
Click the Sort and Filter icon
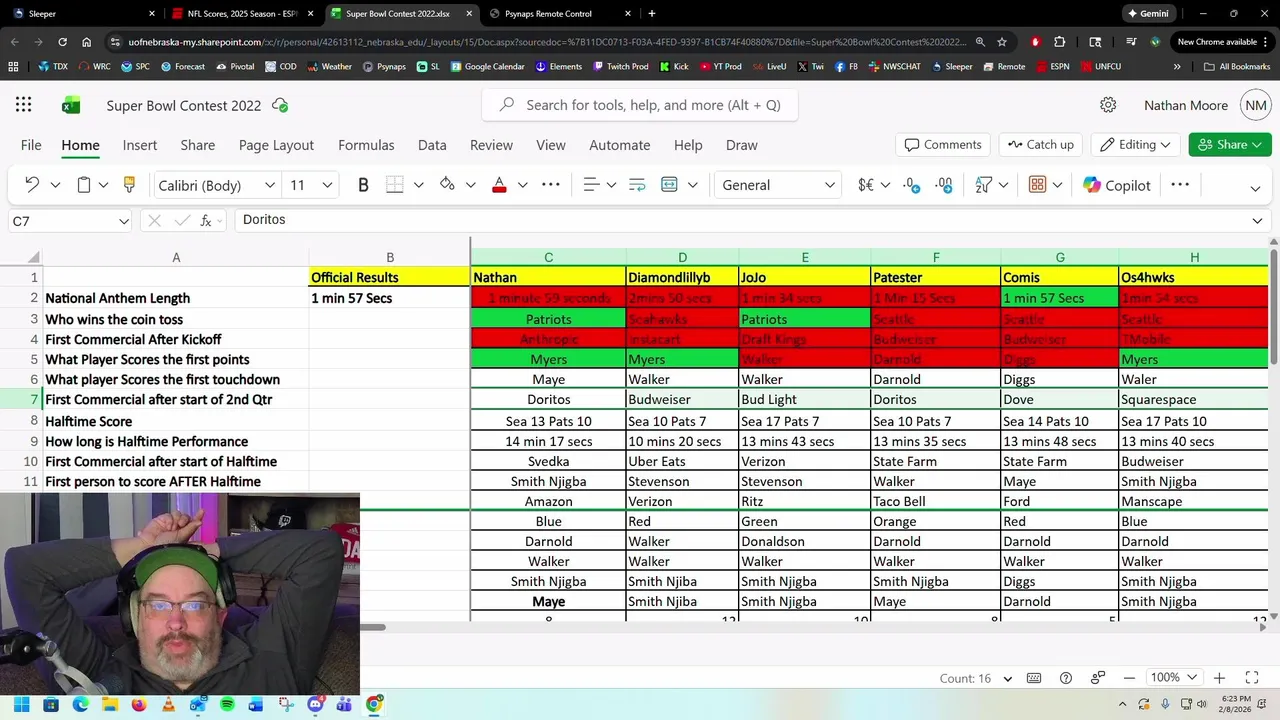(x=984, y=185)
